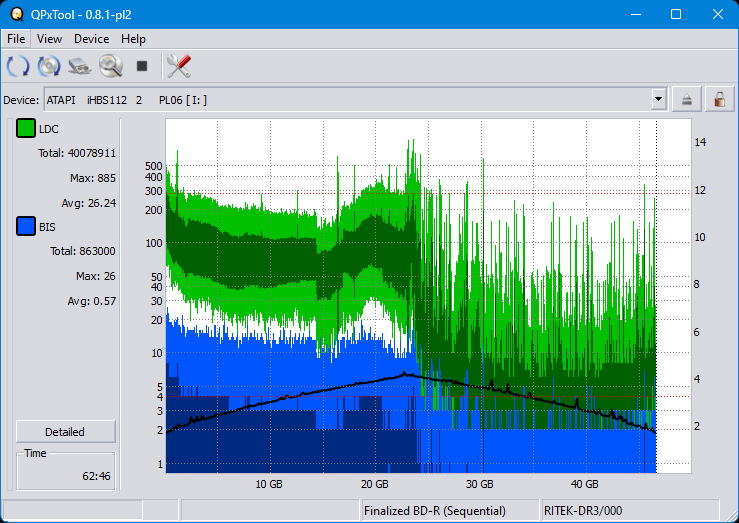Eject the disc tray
Viewport: 739px width, 523px height.
point(687,99)
